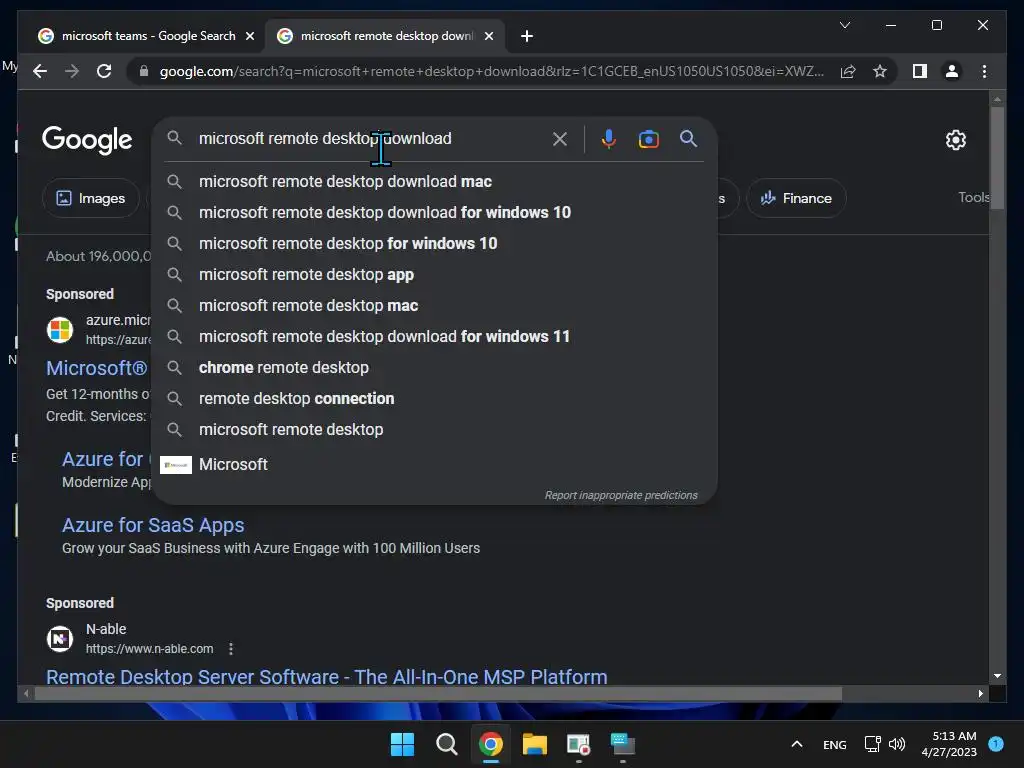Viewport: 1024px width, 768px height.
Task: Clear the search box text
Action: pos(560,139)
